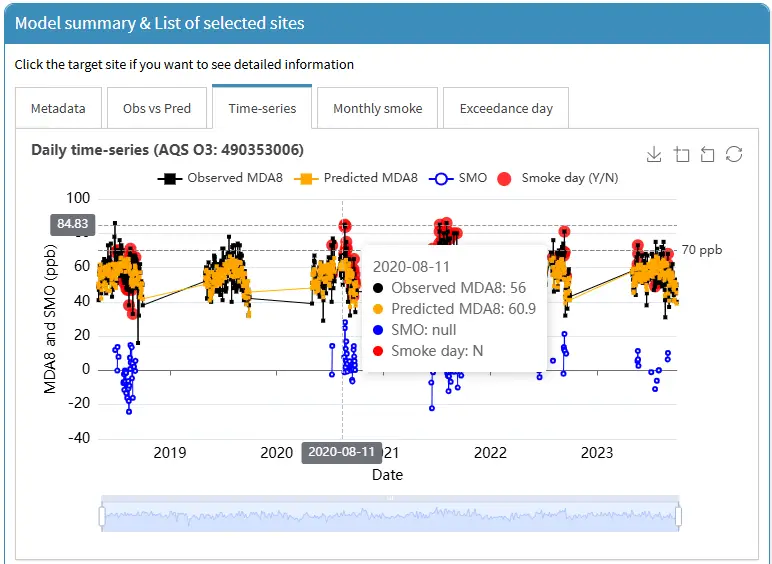
Task: Click the right handle of zoom slider
Action: [679, 516]
